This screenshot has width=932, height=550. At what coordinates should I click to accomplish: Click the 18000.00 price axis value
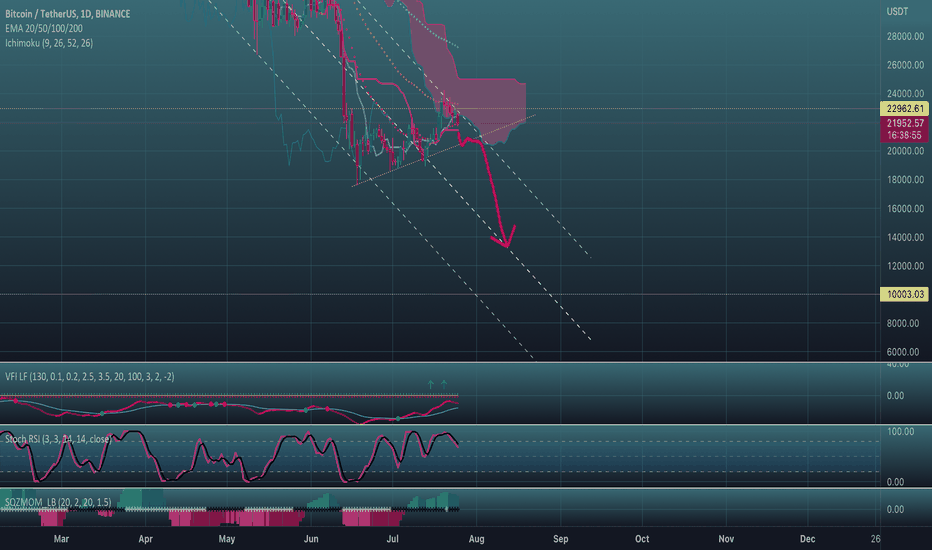click(905, 180)
